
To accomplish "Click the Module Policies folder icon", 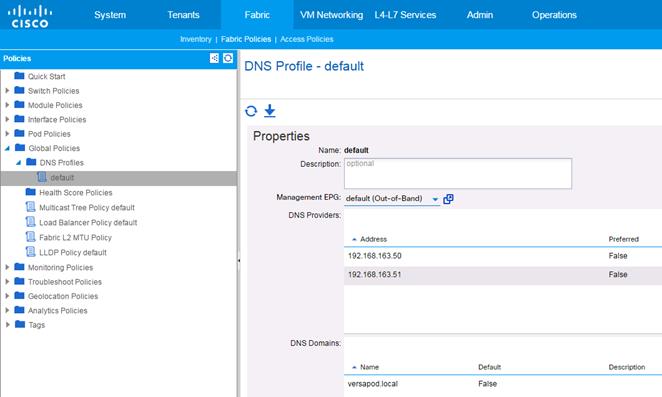I will pyautogui.click(x=19, y=104).
